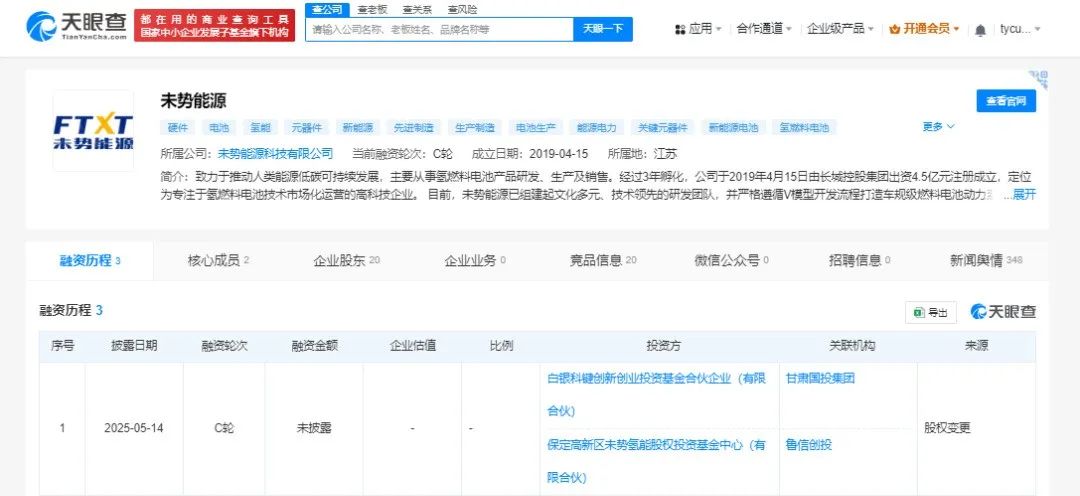Click the 电池 tag
This screenshot has height=496, width=1080.
pos(219,127)
